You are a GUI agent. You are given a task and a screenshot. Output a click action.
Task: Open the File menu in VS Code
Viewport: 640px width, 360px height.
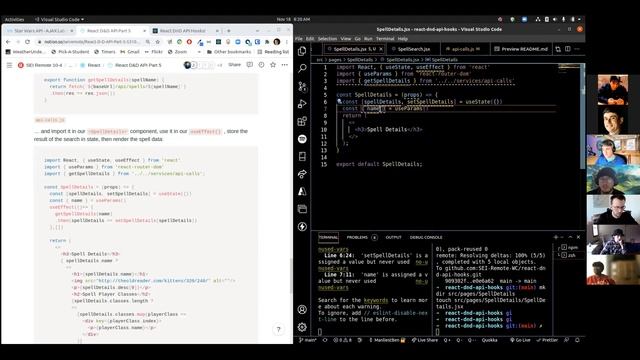(299, 39)
